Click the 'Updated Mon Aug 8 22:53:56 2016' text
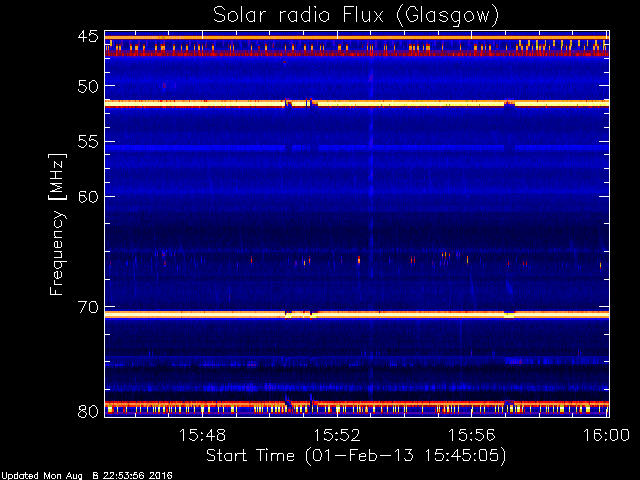Viewport: 640px width, 480px height. point(87,476)
